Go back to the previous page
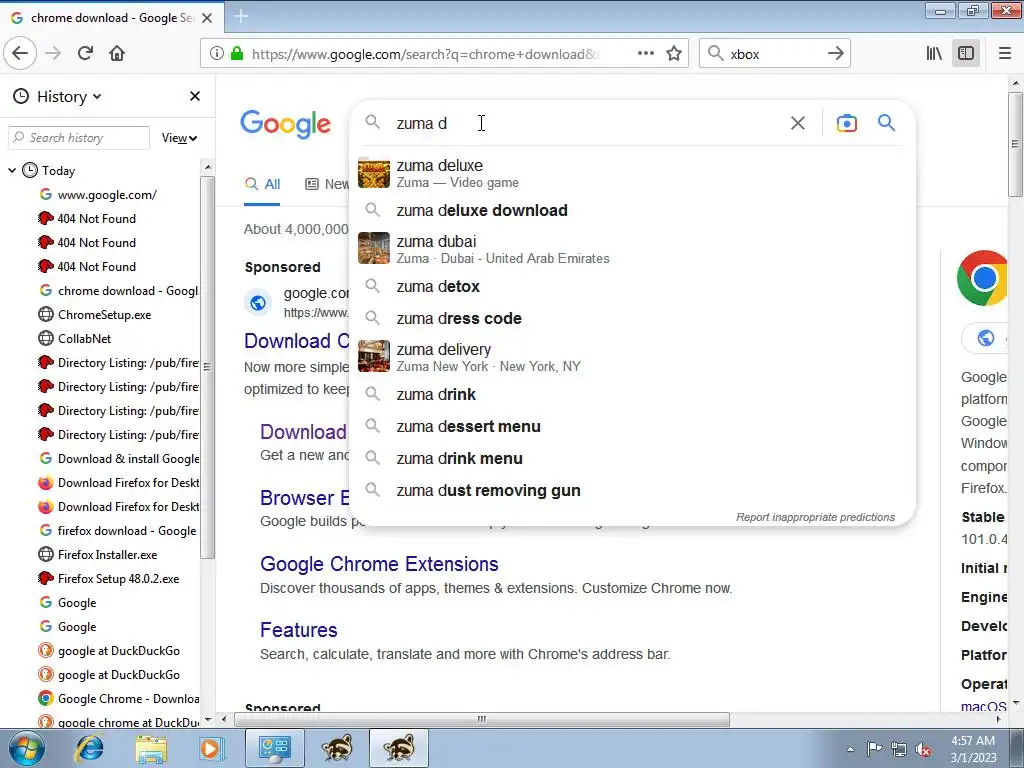Image resolution: width=1024 pixels, height=768 pixels. tap(20, 54)
